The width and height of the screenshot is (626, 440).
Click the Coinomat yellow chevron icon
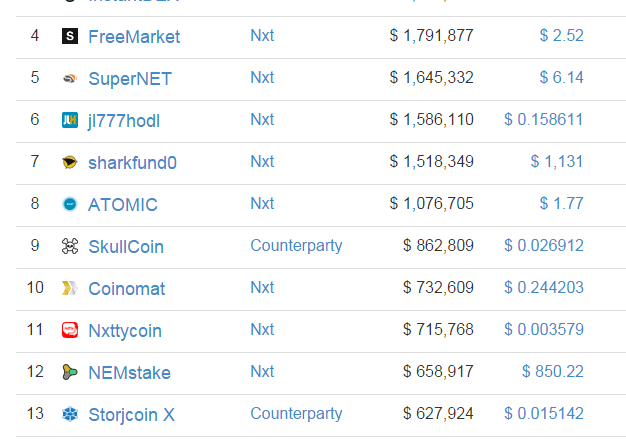[x=70, y=288]
